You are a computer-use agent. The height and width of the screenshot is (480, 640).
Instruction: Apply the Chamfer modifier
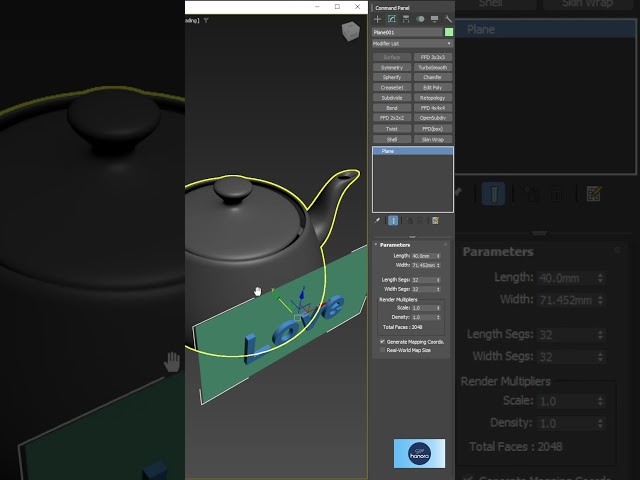(433, 77)
